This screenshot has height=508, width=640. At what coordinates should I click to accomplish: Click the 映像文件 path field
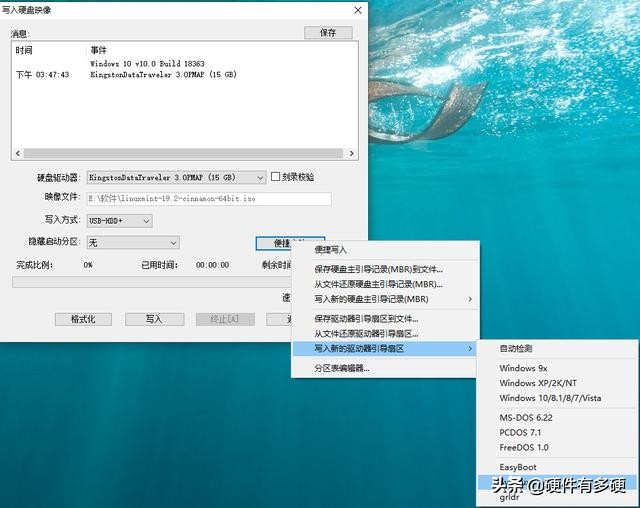(x=209, y=199)
